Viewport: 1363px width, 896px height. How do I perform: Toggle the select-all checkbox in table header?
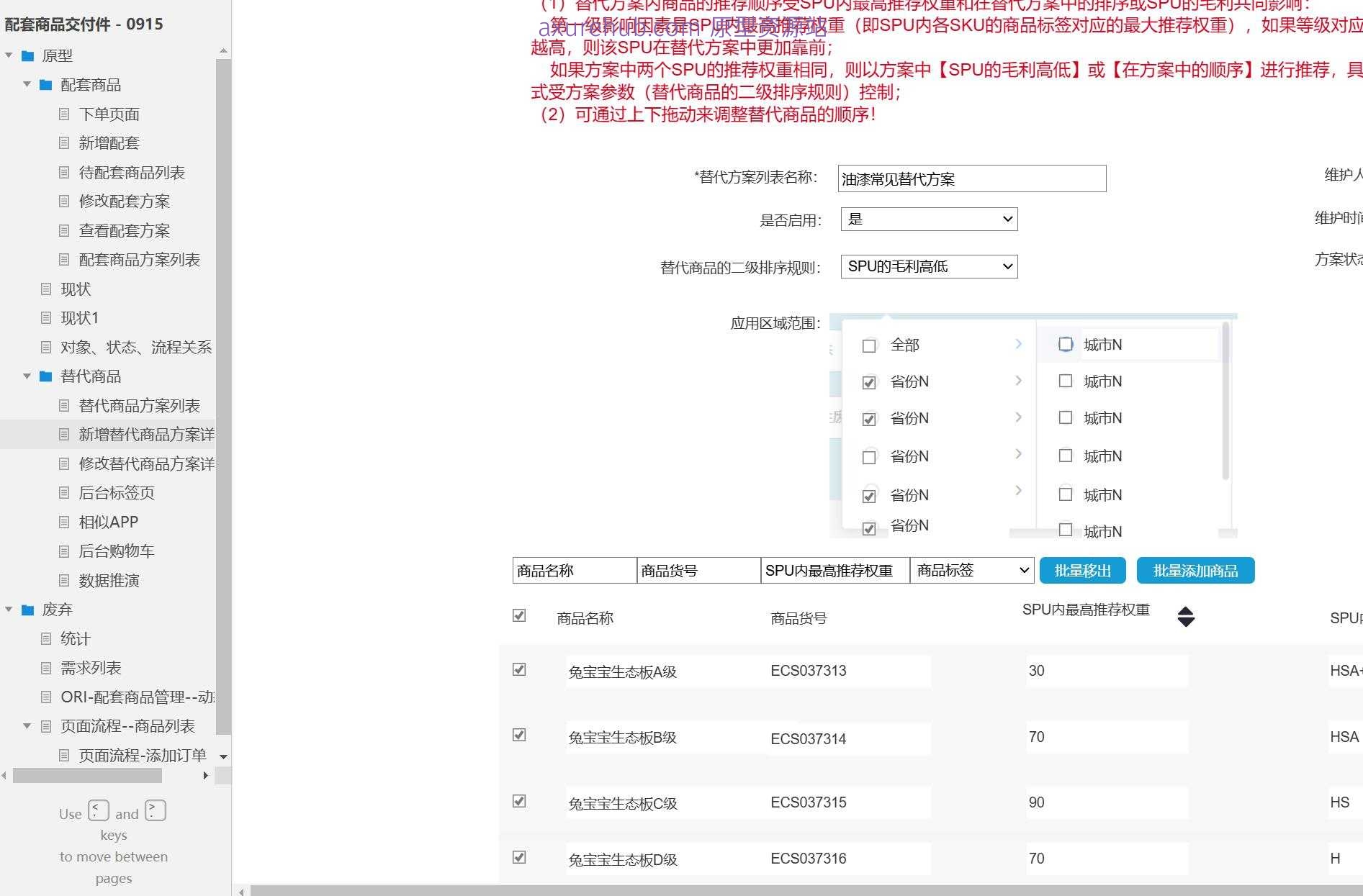[x=519, y=615]
